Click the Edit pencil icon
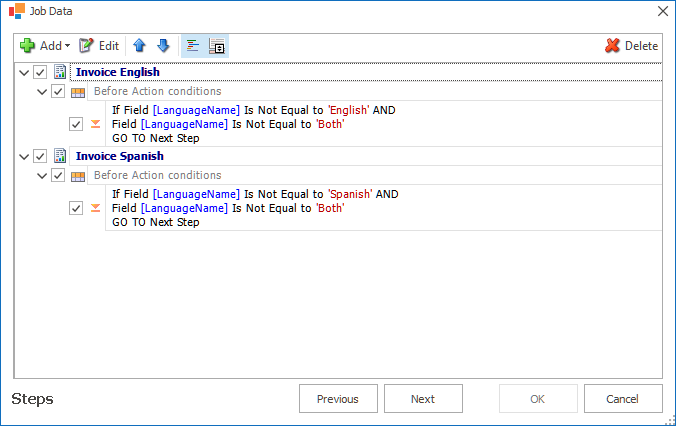The height and width of the screenshot is (426, 676). click(86, 46)
